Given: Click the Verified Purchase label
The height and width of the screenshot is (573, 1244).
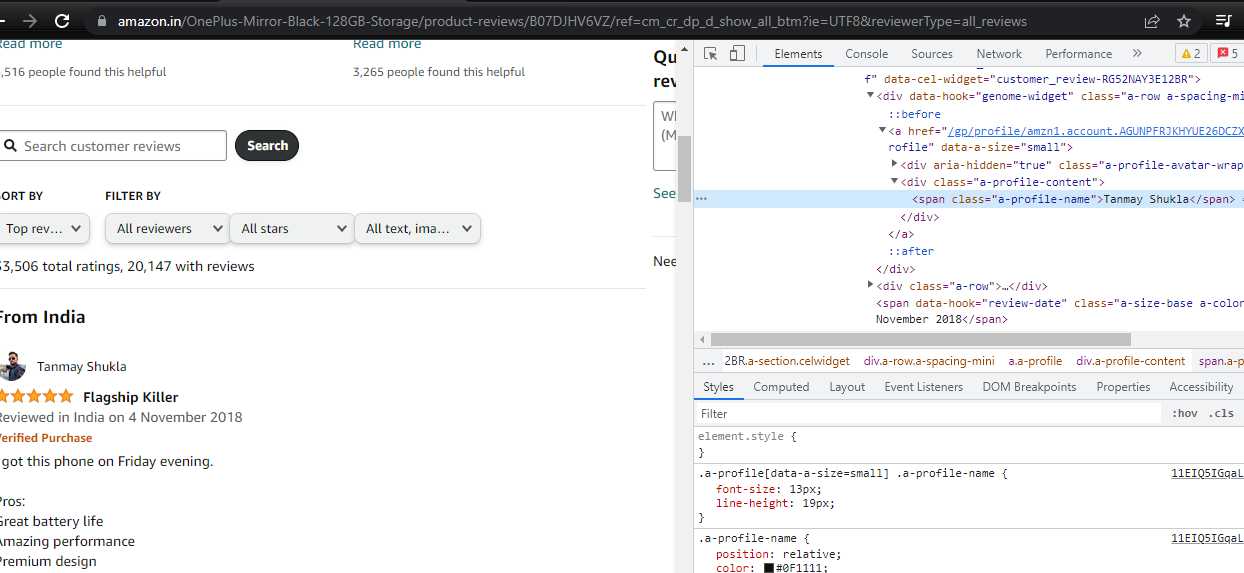Looking at the screenshot, I should click(x=45, y=438).
